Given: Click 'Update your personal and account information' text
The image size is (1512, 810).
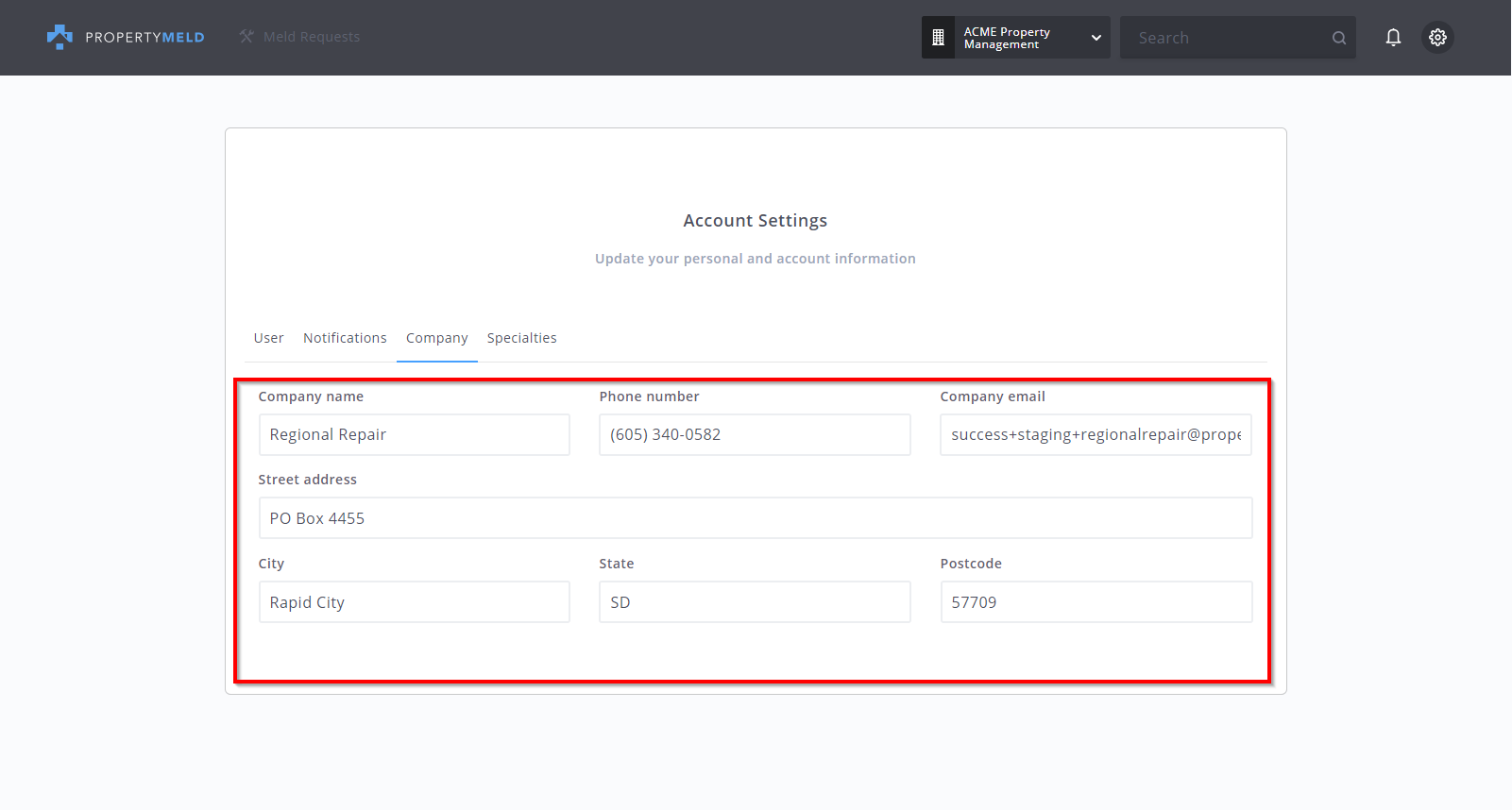Looking at the screenshot, I should (756, 259).
